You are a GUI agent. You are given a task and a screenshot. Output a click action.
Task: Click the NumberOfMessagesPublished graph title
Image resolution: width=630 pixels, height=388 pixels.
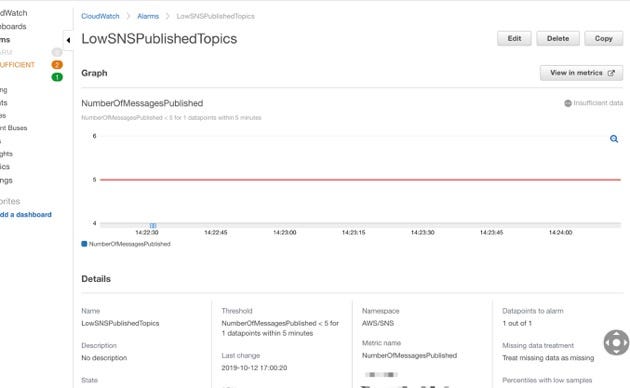(142, 103)
